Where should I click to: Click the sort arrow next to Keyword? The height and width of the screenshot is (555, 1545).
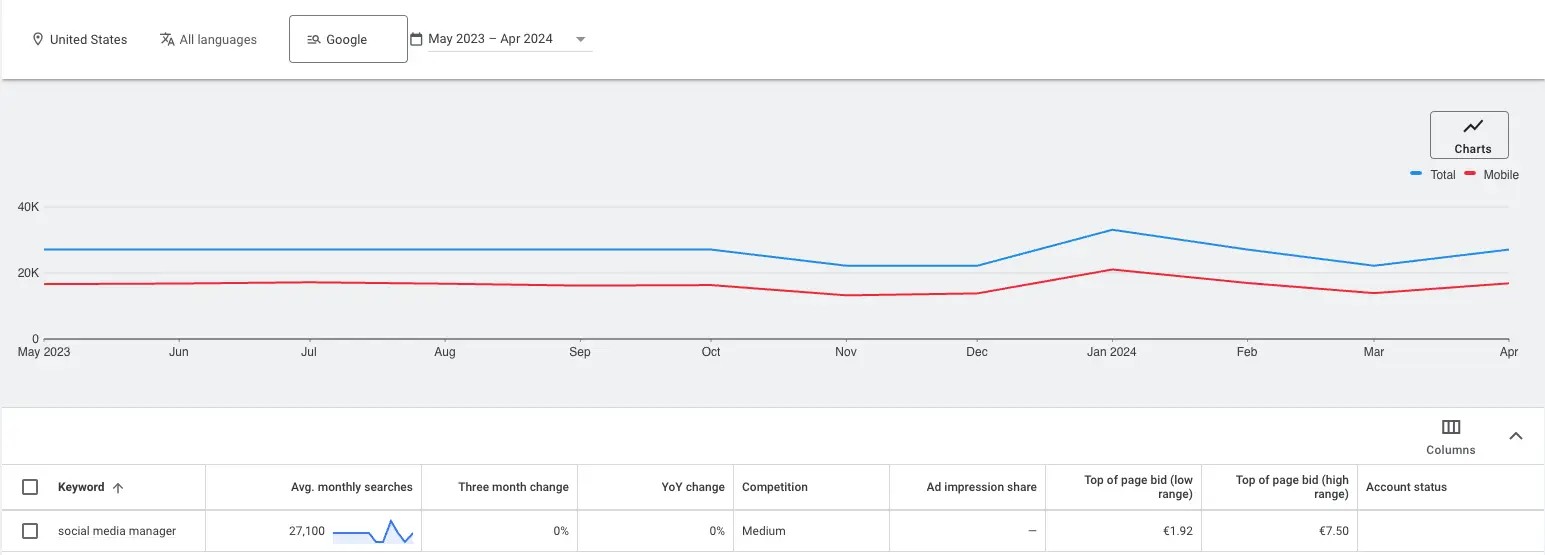point(118,488)
